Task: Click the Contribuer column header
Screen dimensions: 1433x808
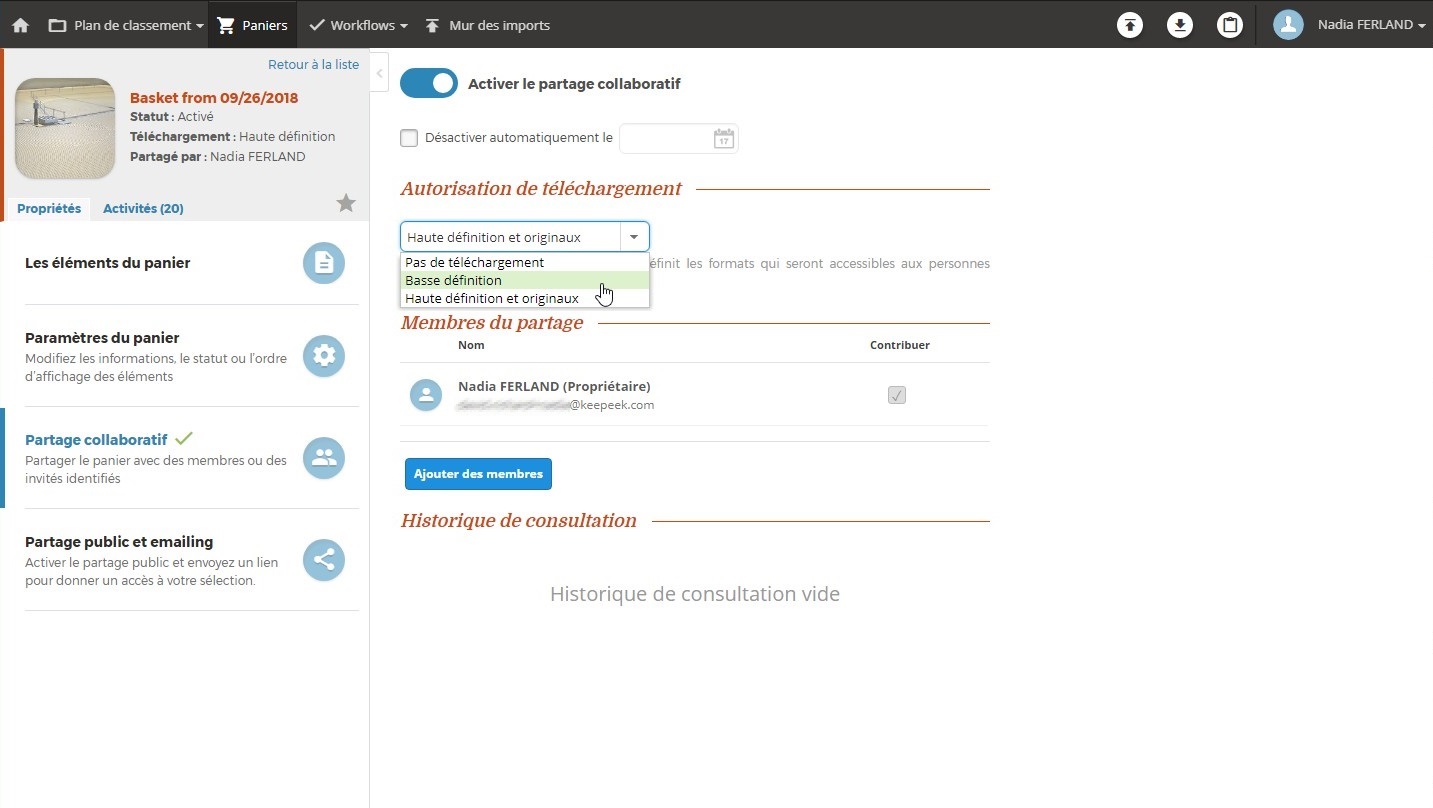Action: coord(900,345)
